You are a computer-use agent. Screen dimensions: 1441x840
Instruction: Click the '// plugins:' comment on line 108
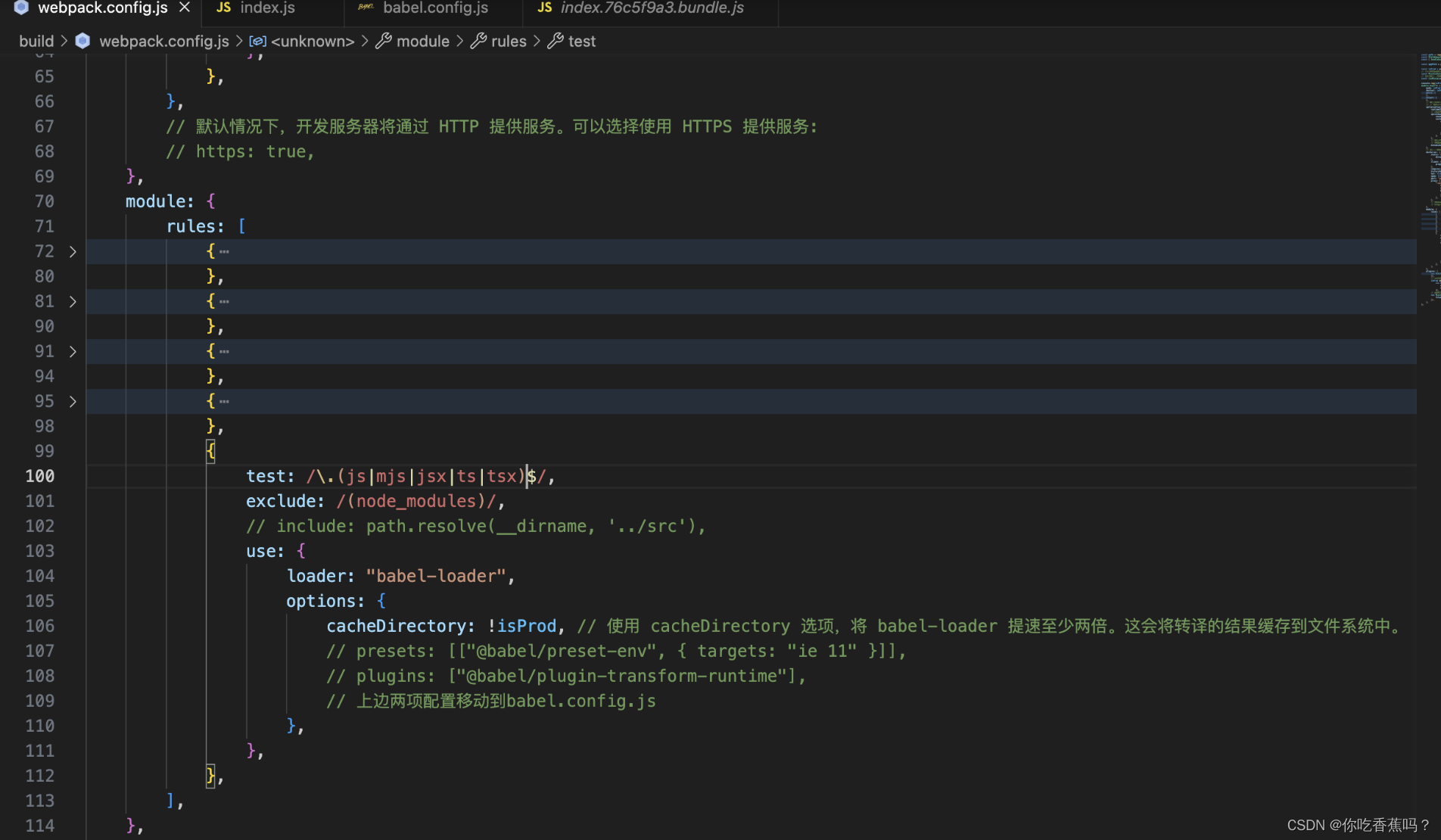pos(566,676)
